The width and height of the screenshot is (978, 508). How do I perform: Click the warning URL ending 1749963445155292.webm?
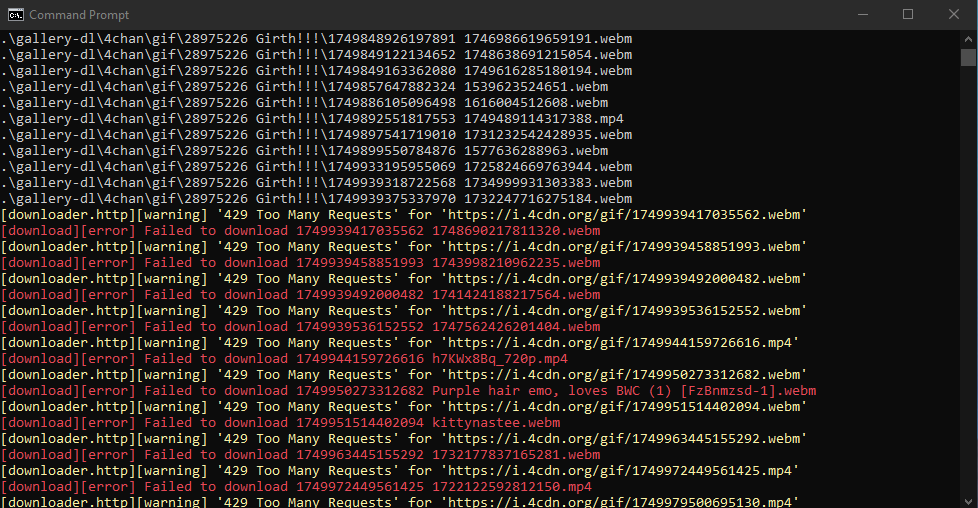tap(624, 439)
